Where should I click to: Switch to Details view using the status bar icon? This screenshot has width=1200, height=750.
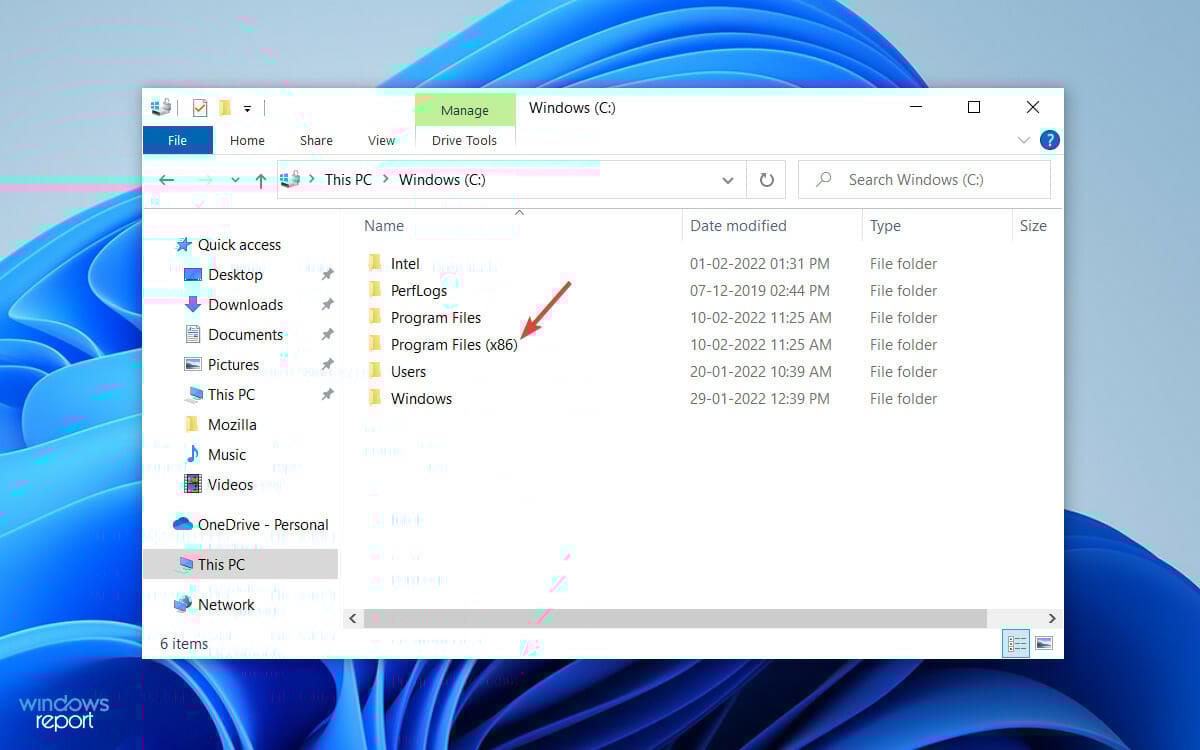1016,643
